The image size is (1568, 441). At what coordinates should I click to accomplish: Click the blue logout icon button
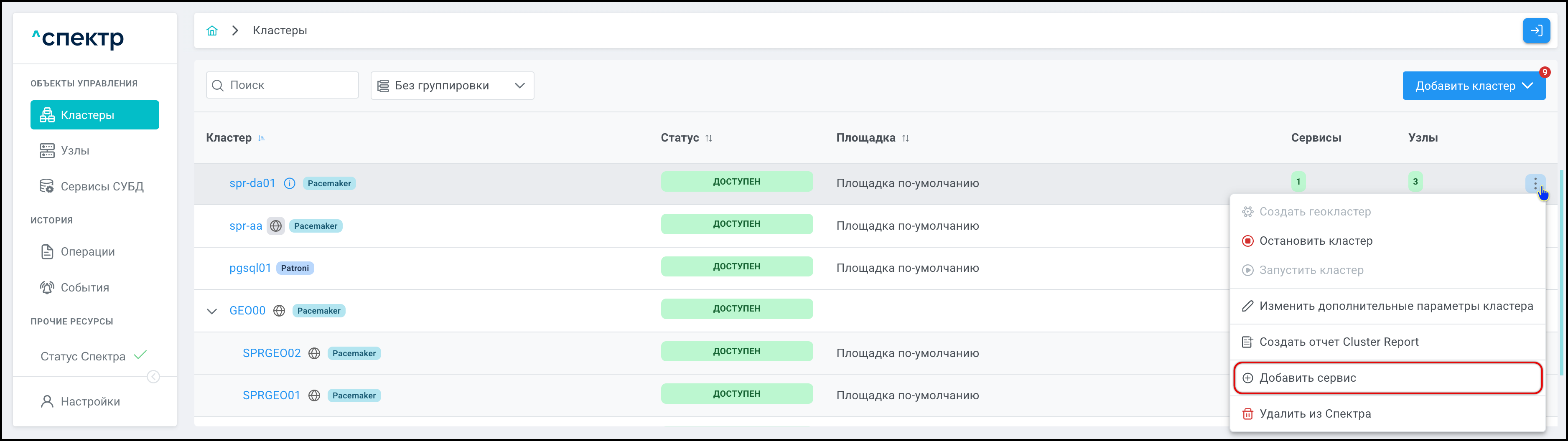point(1536,30)
